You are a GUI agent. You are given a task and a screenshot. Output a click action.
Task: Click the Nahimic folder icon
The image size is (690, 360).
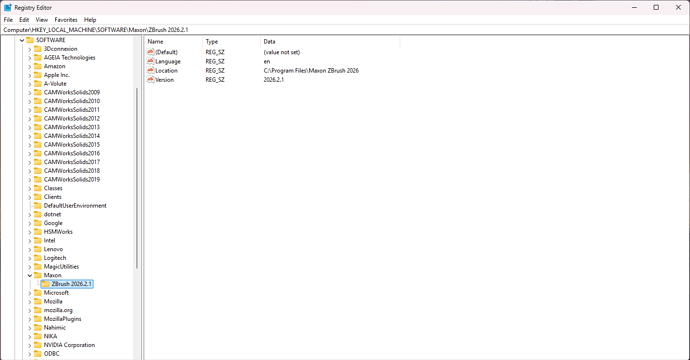(x=38, y=327)
